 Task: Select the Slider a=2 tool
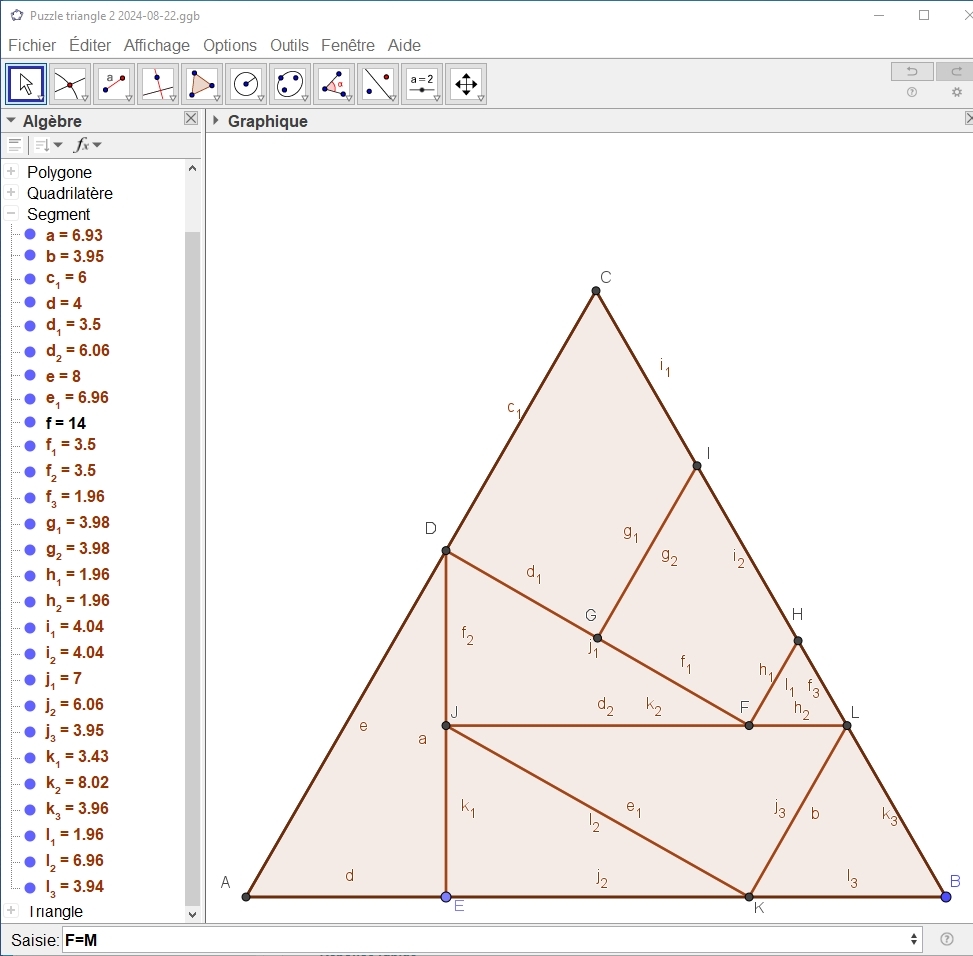[422, 84]
